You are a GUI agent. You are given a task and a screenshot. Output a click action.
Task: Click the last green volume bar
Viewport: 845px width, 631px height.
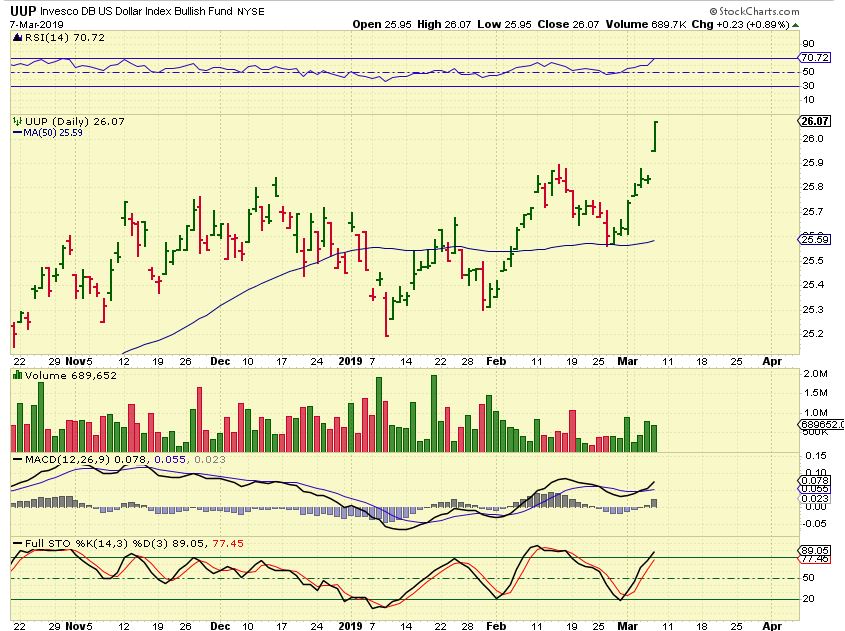tap(654, 438)
